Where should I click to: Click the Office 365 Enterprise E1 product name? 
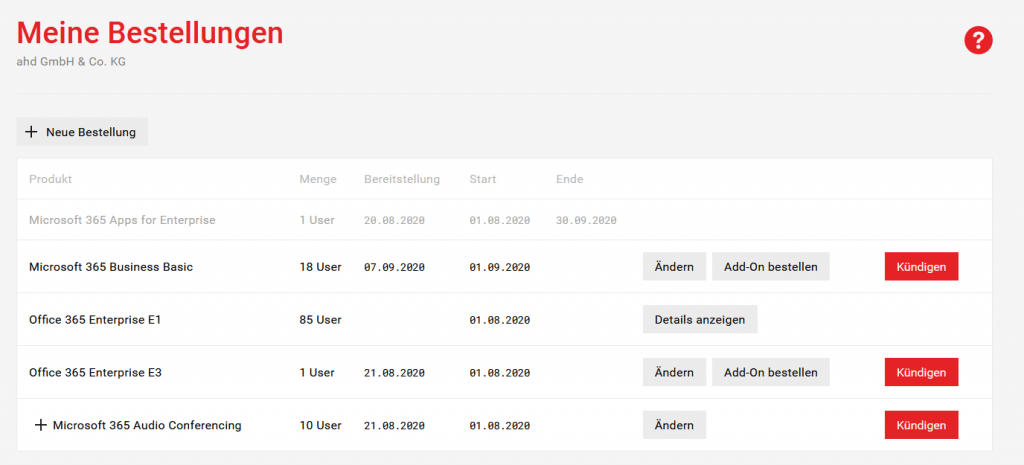pyautogui.click(x=95, y=319)
